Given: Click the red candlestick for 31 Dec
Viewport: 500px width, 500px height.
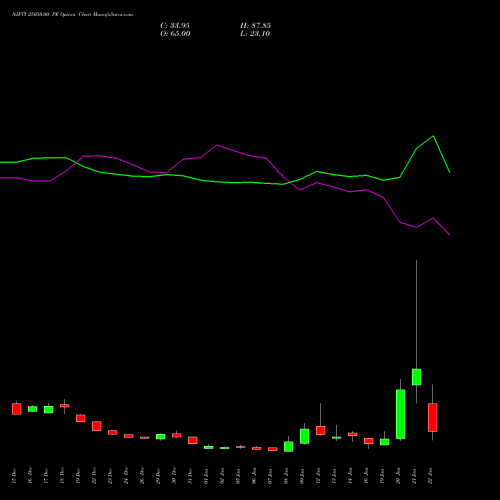Looking at the screenshot, I should 193,440.
